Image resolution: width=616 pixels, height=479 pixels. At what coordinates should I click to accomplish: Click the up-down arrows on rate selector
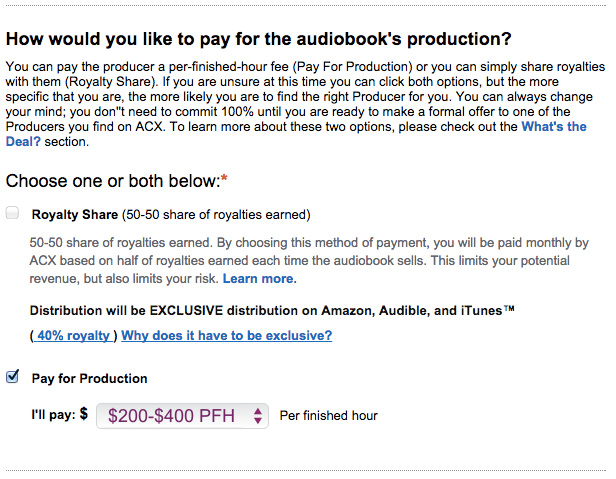click(258, 416)
